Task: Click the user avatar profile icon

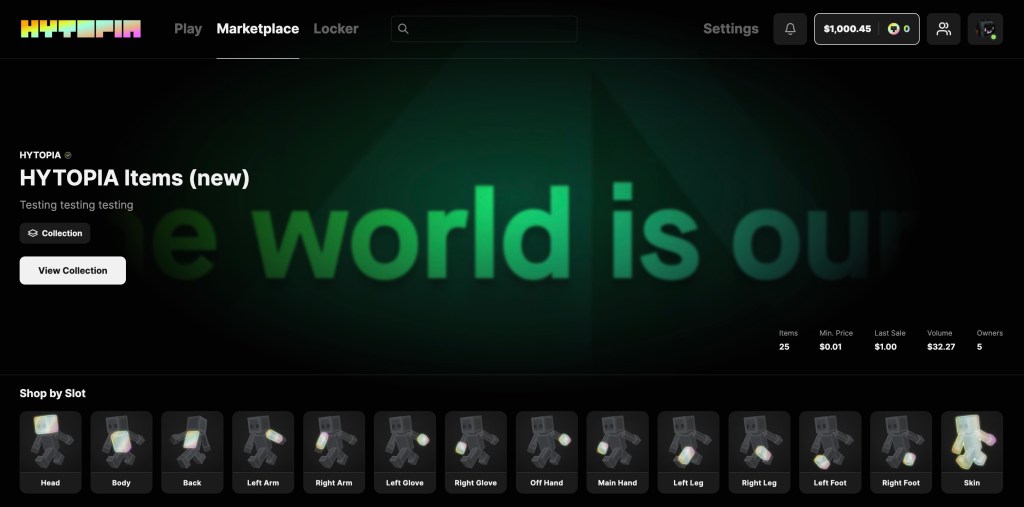Action: (985, 29)
